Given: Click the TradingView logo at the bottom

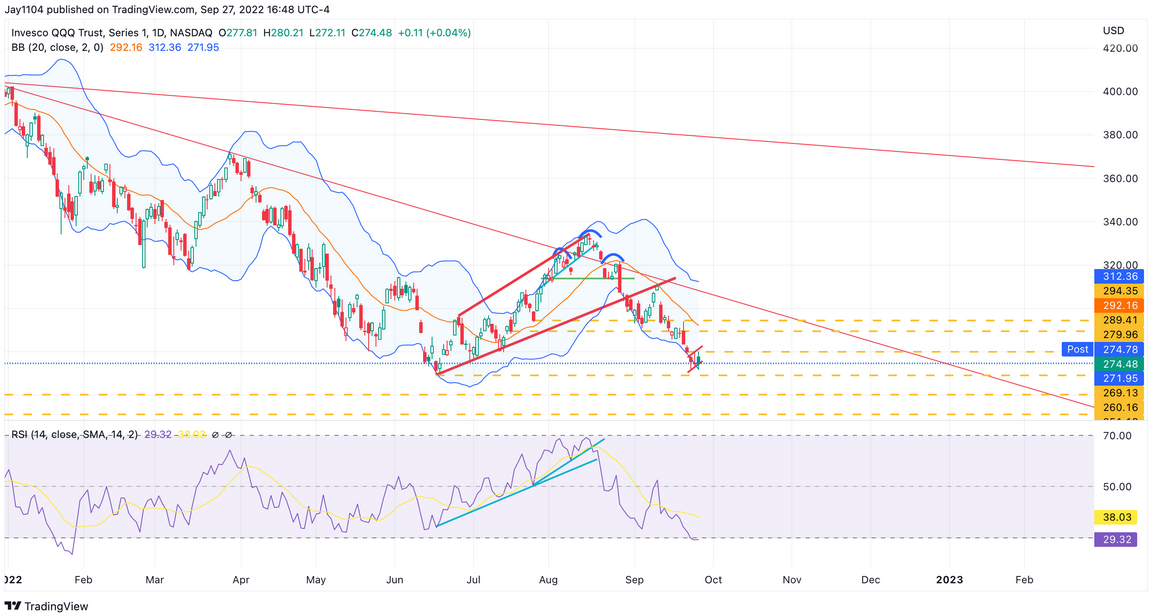Looking at the screenshot, I should point(45,606).
